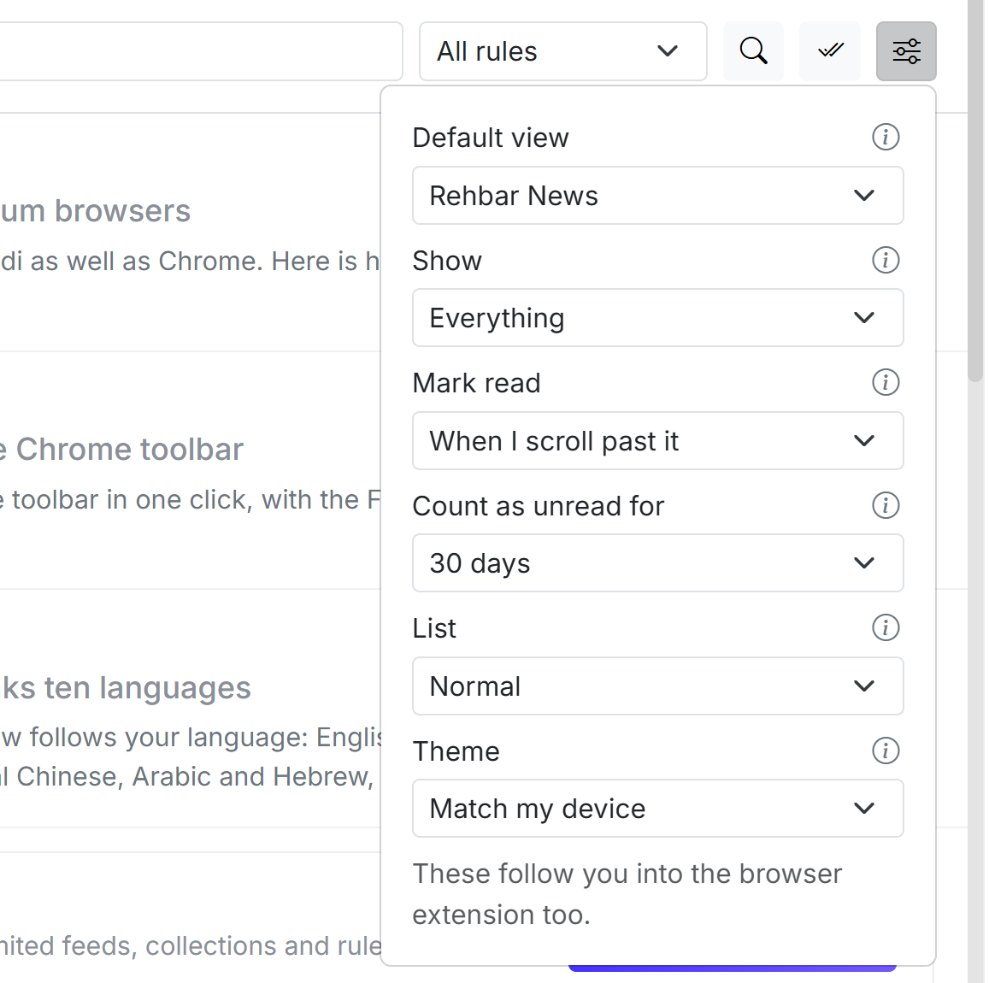Open the article ending in um browsers
Screen dimensions: 989x983
[95, 211]
